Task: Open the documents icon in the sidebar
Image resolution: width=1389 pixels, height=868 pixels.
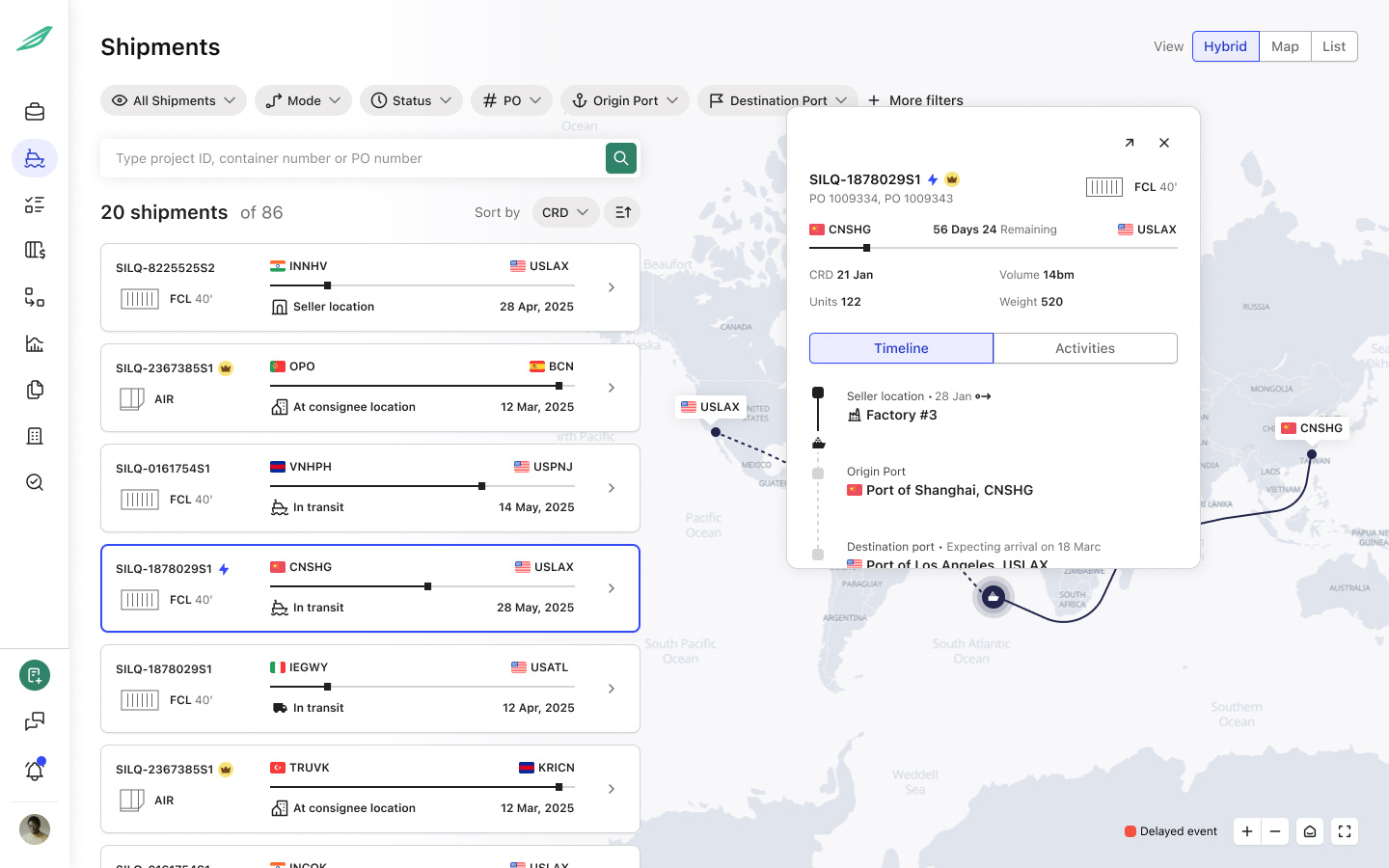Action: (35, 390)
